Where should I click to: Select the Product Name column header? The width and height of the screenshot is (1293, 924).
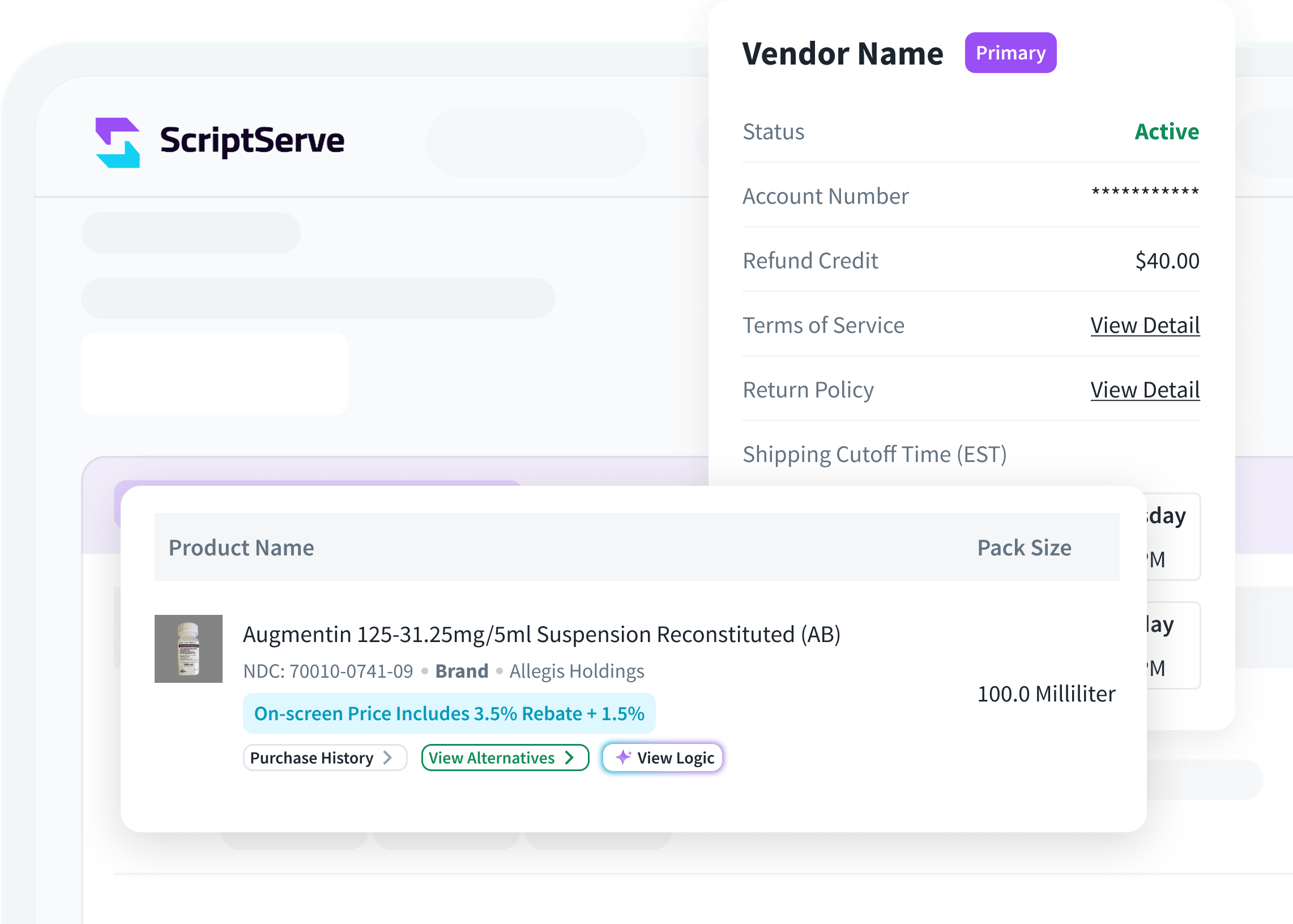pos(241,547)
